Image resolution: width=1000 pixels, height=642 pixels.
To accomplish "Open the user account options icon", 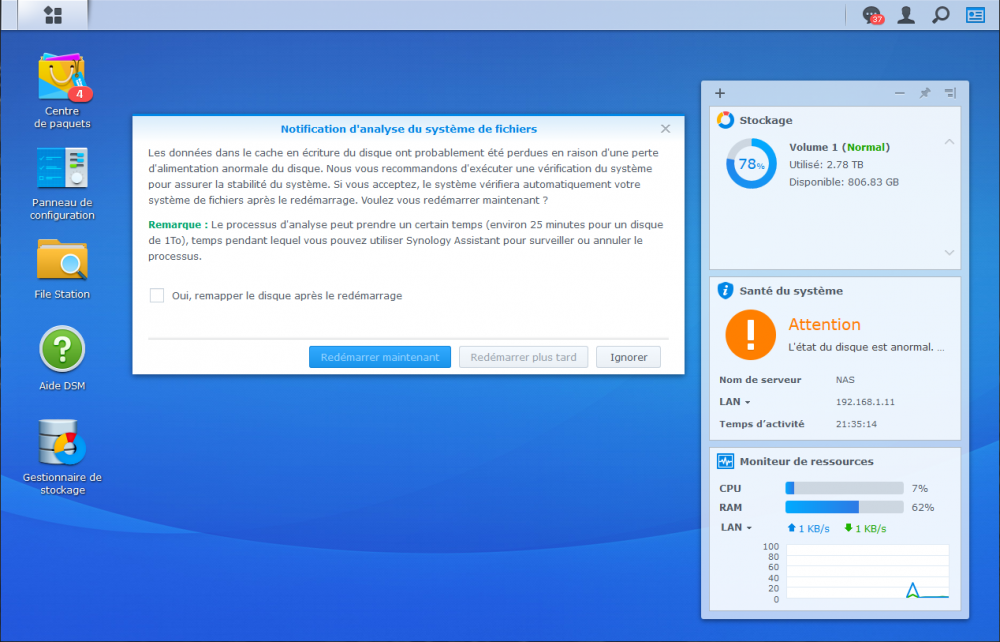I will point(906,15).
